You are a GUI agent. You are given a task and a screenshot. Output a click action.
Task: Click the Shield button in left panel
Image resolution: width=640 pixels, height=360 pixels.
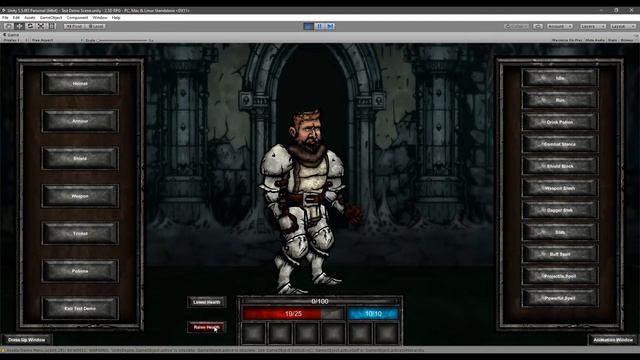pyautogui.click(x=80, y=158)
